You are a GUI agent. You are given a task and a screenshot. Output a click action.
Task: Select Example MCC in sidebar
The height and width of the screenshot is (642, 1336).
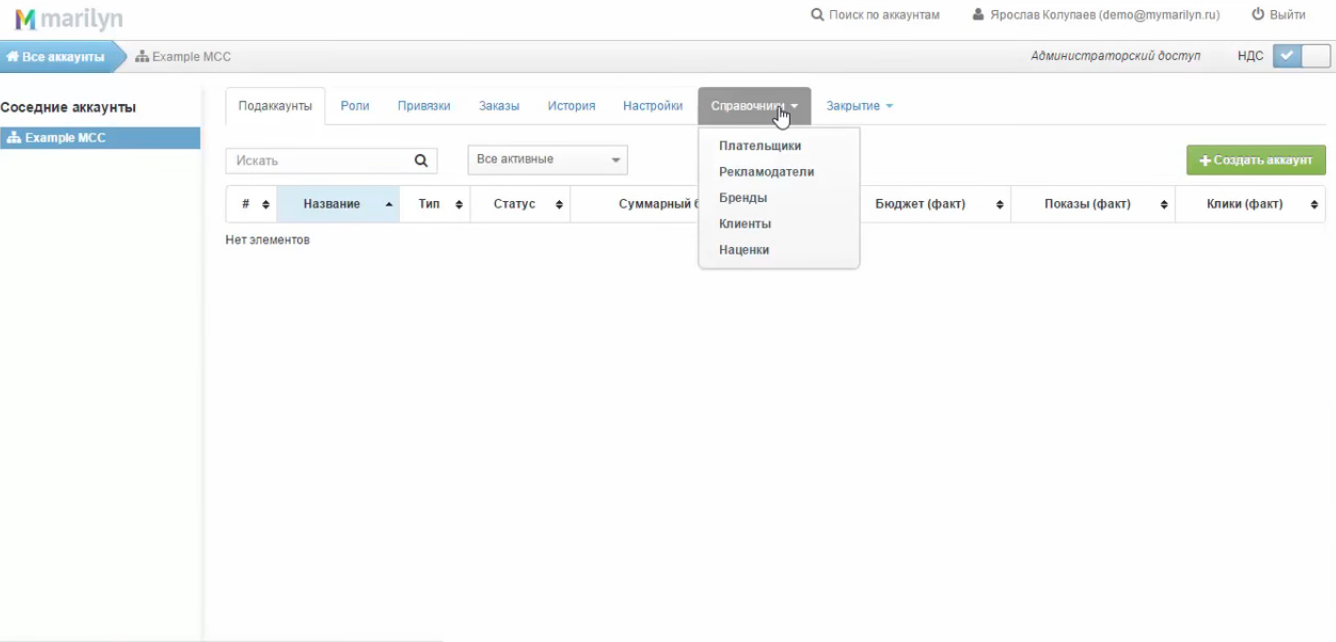pyautogui.click(x=100, y=138)
